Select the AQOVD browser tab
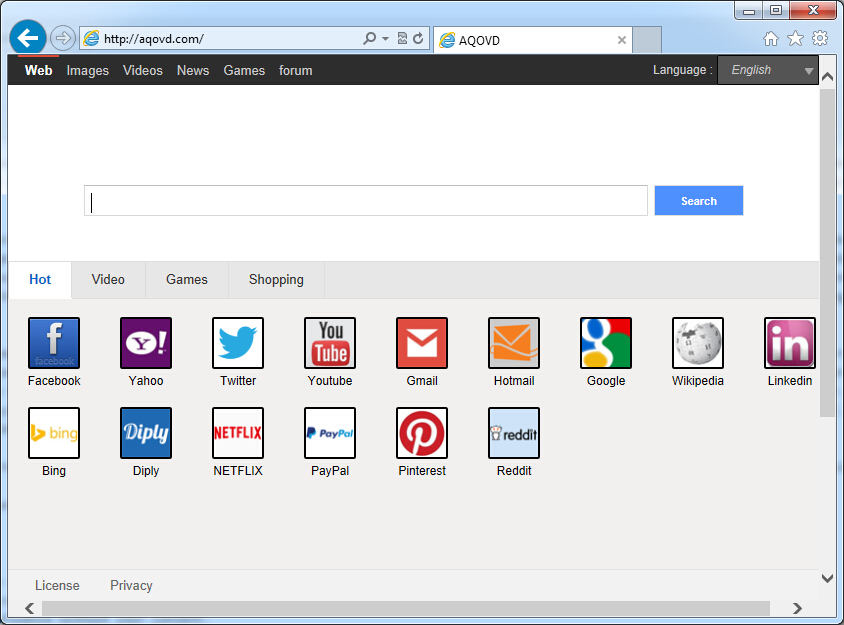The image size is (844, 625). click(x=533, y=40)
